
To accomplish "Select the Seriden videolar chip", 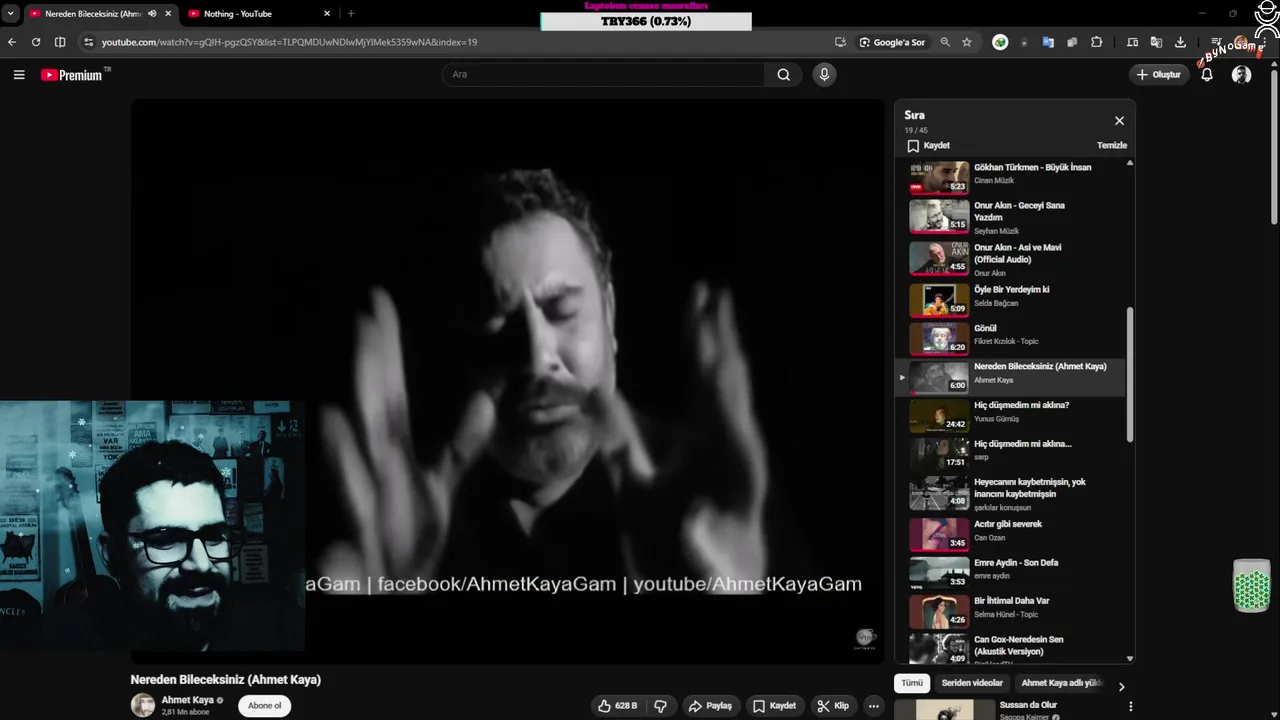I will point(972,683).
